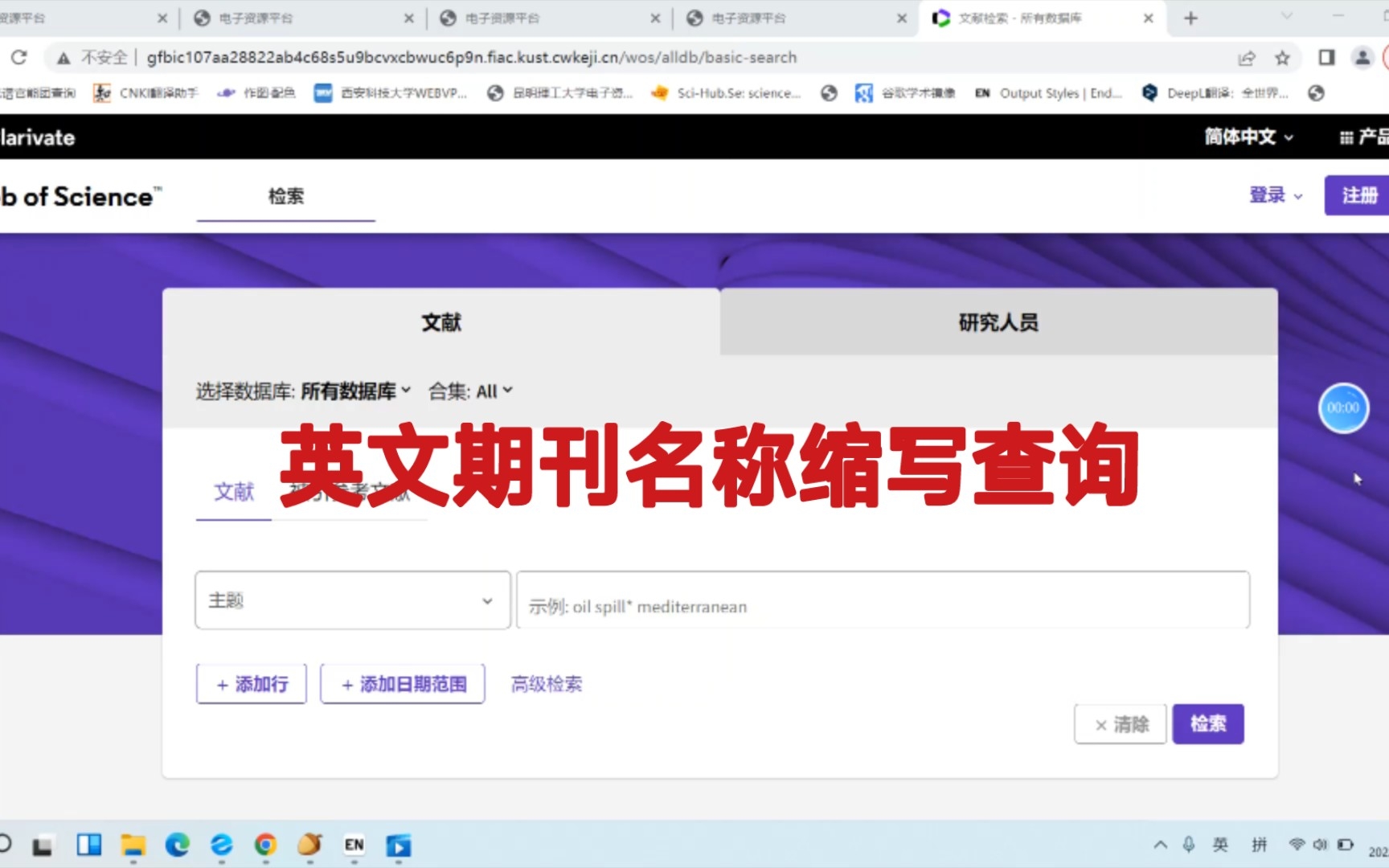Open the 作图配色 bookmark

click(257, 93)
